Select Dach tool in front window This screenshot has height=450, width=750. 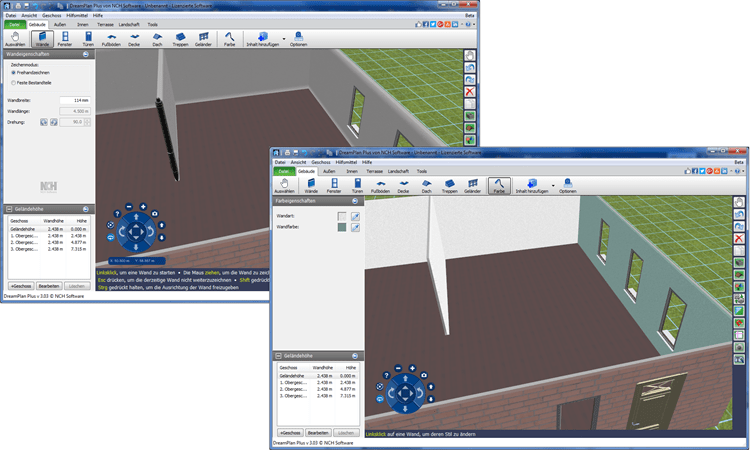[427, 186]
